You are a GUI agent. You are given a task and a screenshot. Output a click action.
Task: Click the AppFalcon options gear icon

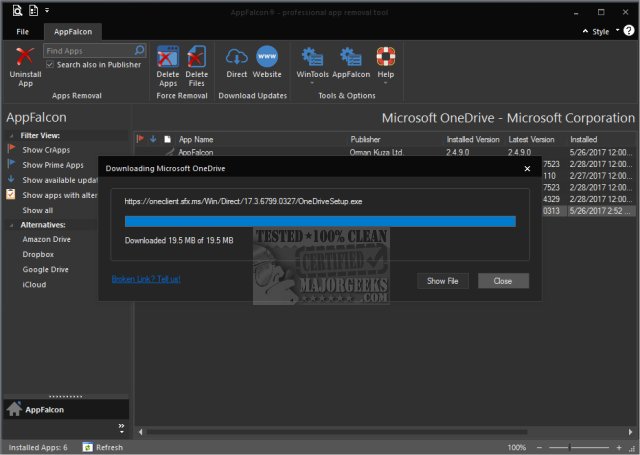(x=350, y=56)
